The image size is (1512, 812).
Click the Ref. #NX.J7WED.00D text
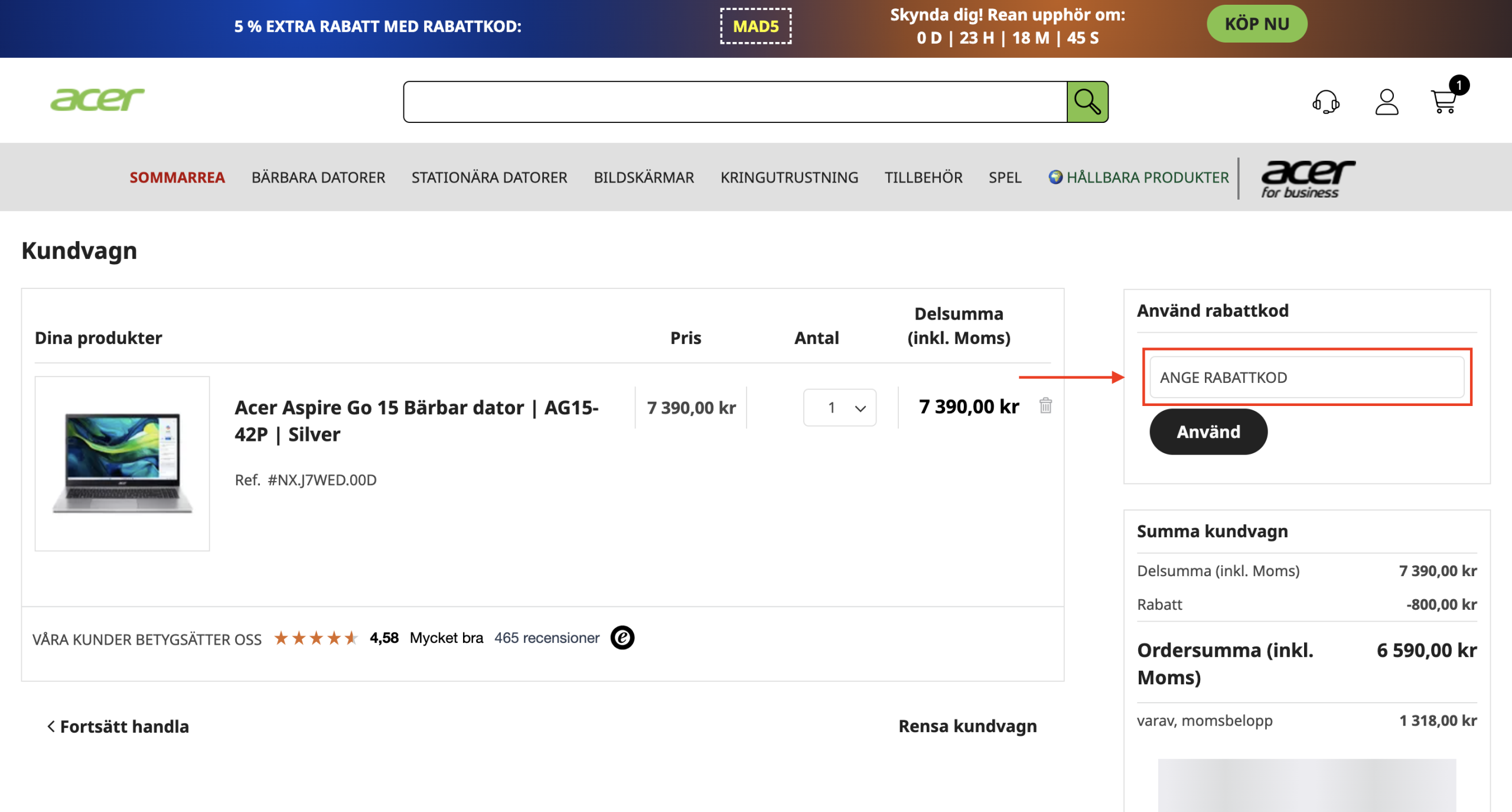pyautogui.click(x=305, y=480)
